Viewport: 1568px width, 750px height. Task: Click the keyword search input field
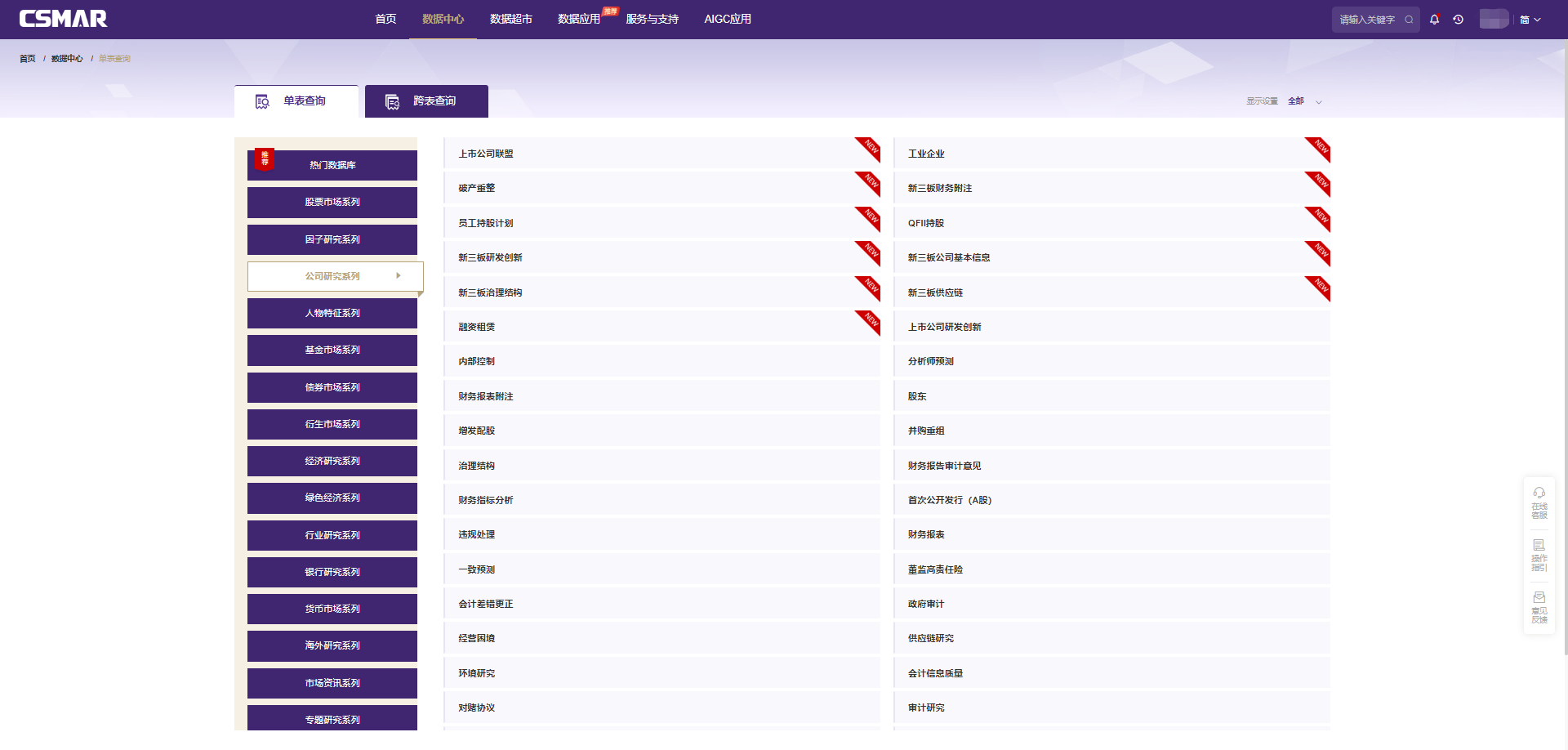pyautogui.click(x=1368, y=20)
